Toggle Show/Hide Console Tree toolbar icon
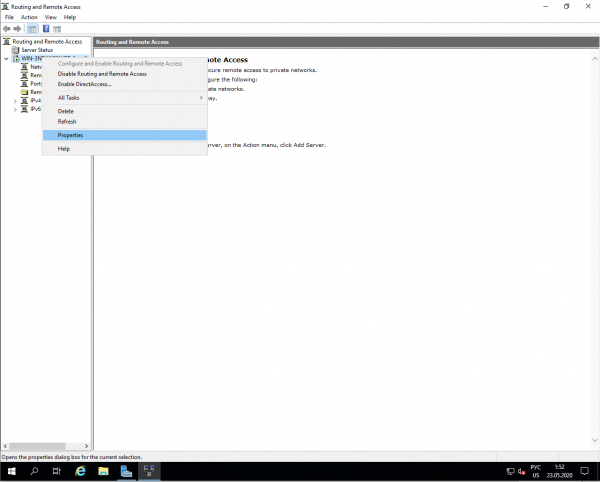Screen dimensions: 600x482 coord(32,29)
